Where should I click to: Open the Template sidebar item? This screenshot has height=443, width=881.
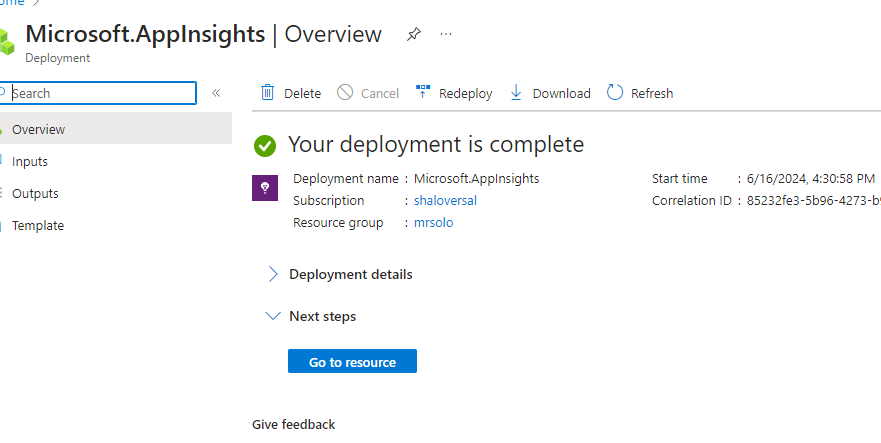[x=38, y=225]
